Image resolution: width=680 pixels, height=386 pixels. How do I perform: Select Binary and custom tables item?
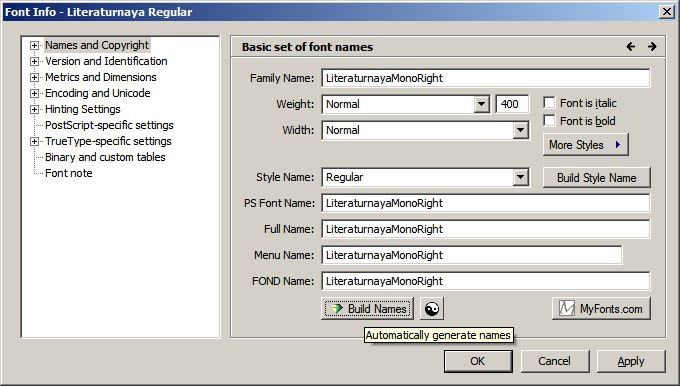pyautogui.click(x=105, y=157)
